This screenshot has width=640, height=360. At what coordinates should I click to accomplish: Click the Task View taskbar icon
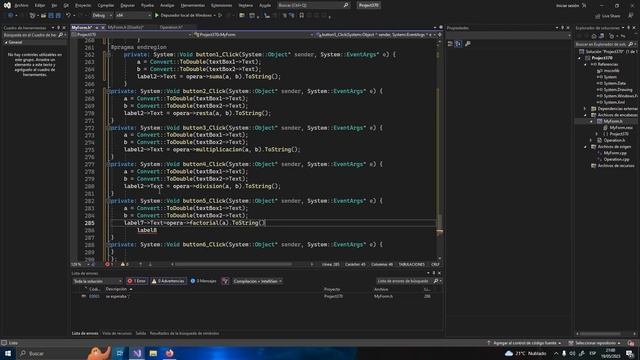(120, 353)
